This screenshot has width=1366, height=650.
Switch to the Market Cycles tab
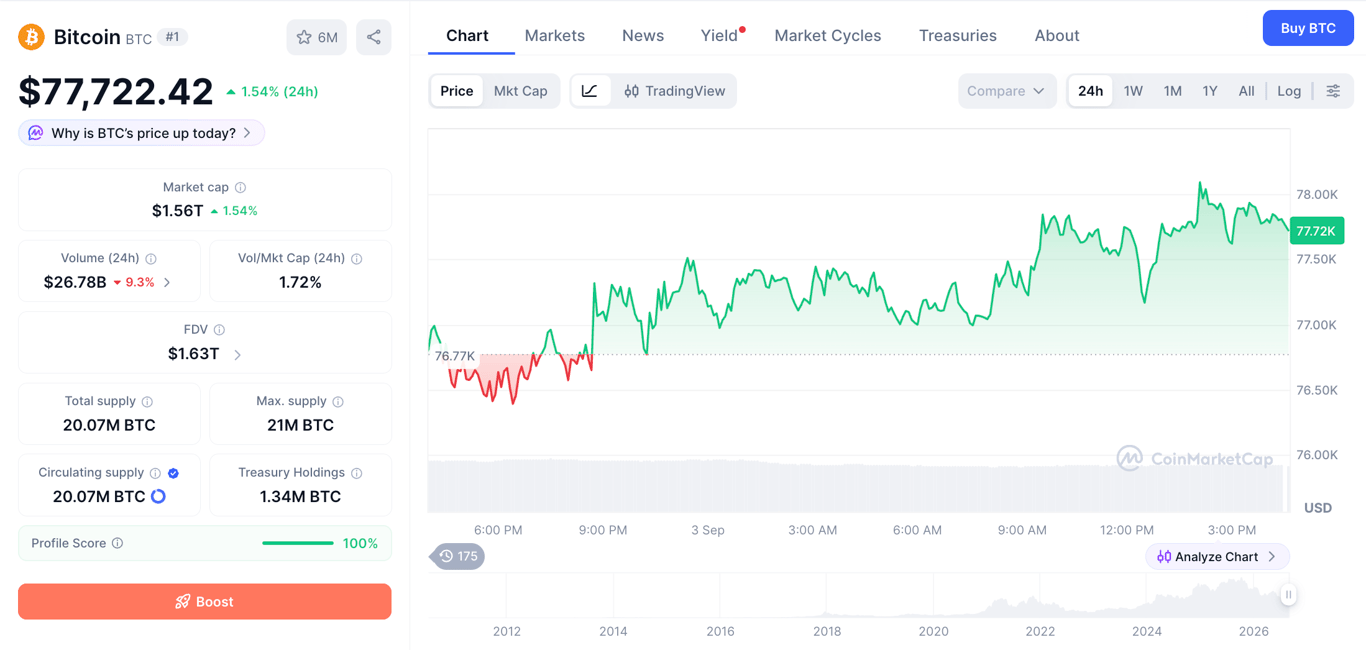pyautogui.click(x=828, y=35)
